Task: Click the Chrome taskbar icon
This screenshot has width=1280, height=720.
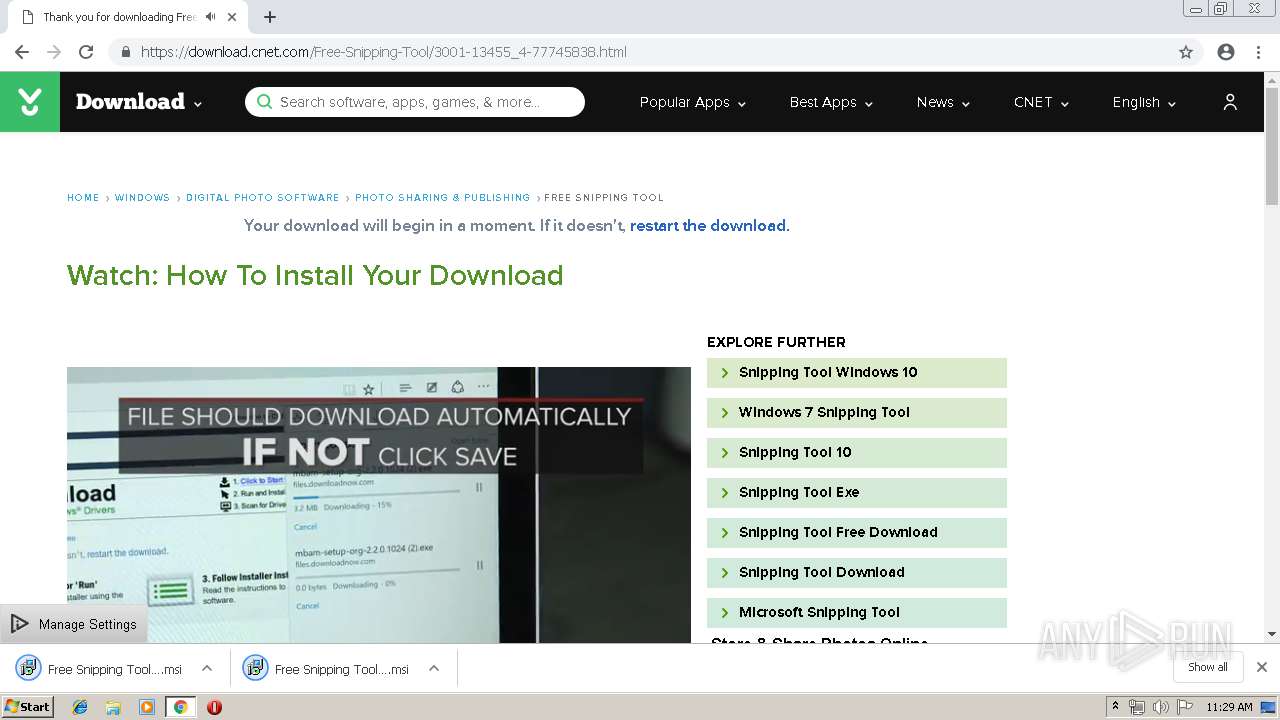Action: [180, 707]
